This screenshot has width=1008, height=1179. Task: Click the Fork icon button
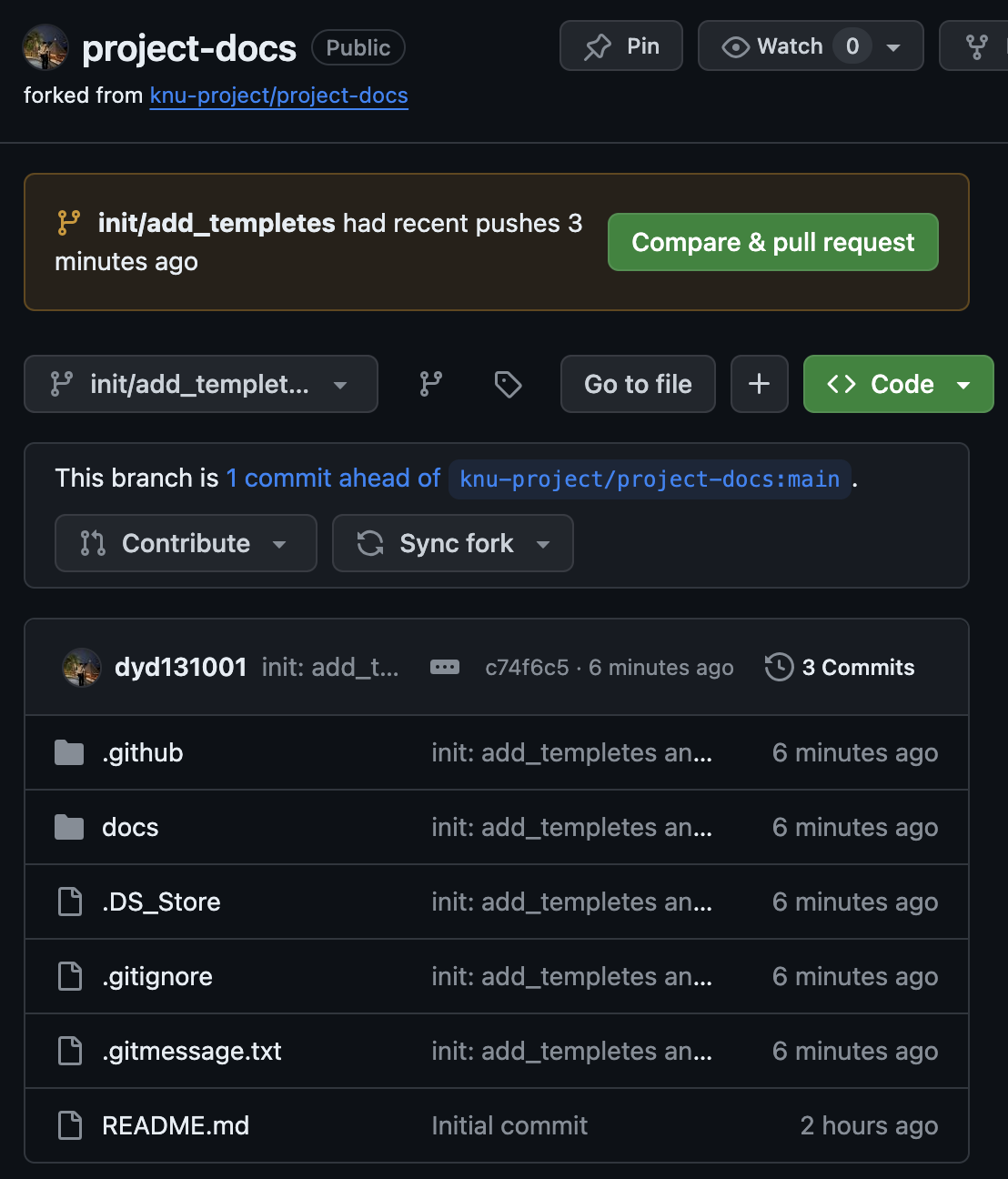point(976,46)
